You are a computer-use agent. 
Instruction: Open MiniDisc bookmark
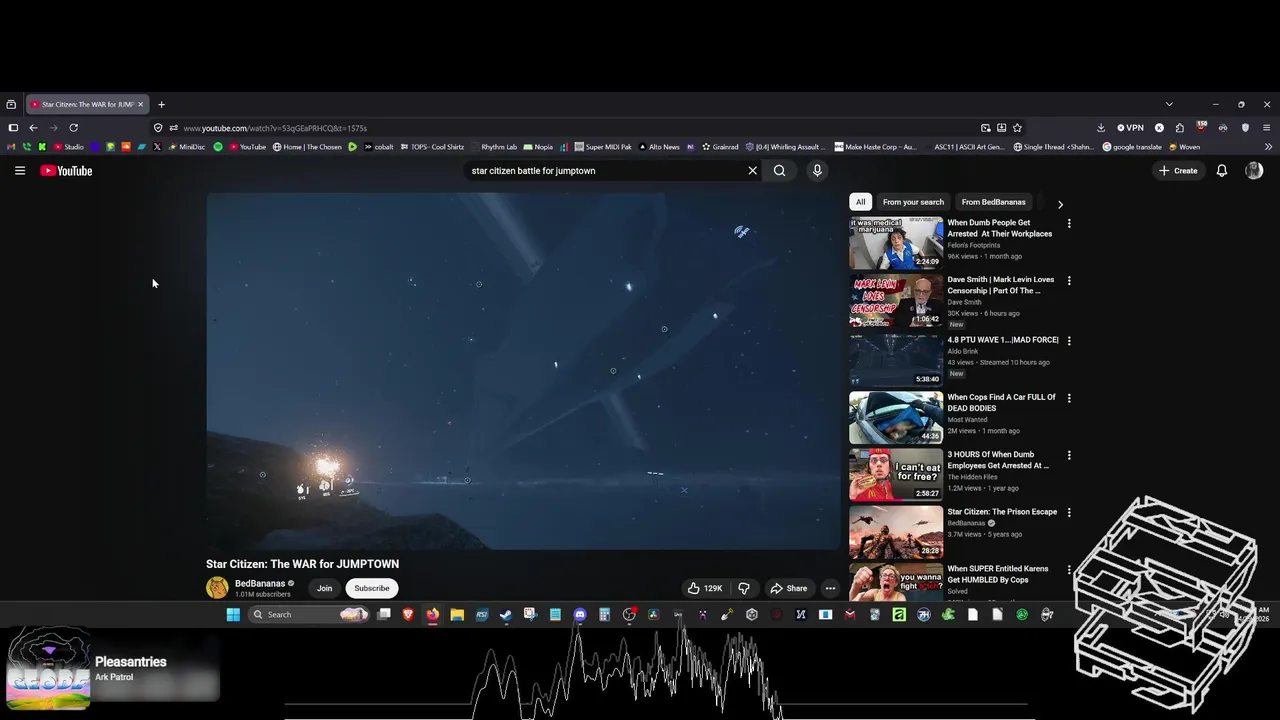pyautogui.click(x=186, y=147)
